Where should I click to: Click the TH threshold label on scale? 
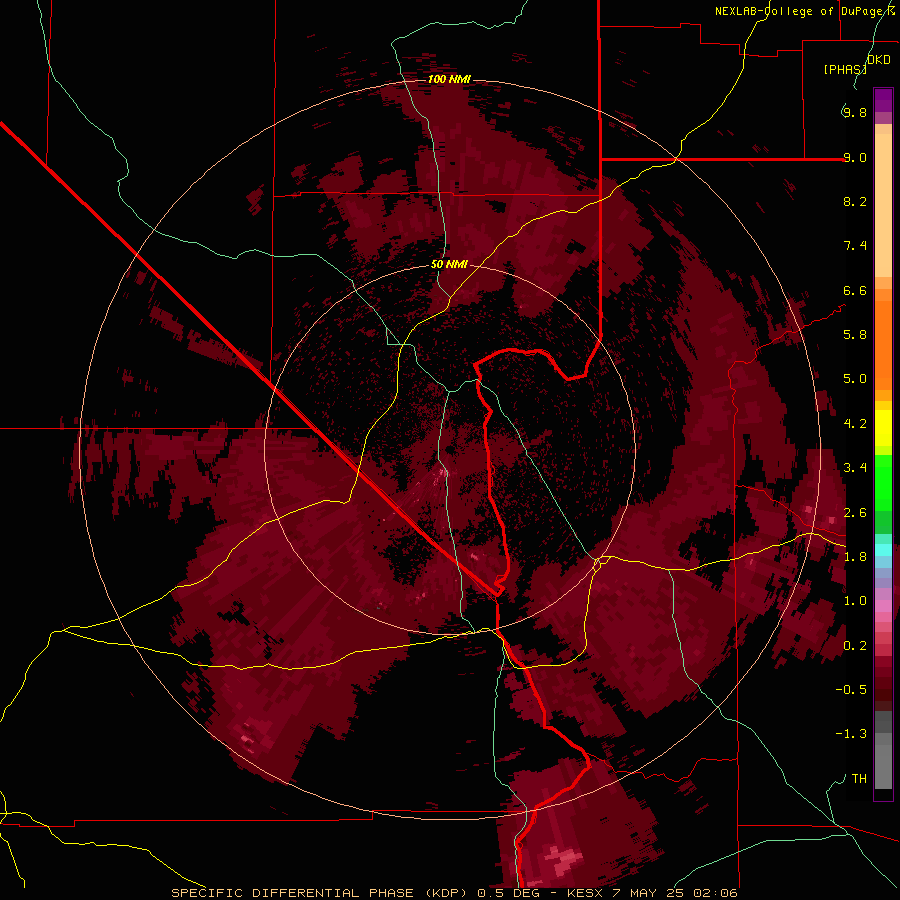pyautogui.click(x=859, y=779)
